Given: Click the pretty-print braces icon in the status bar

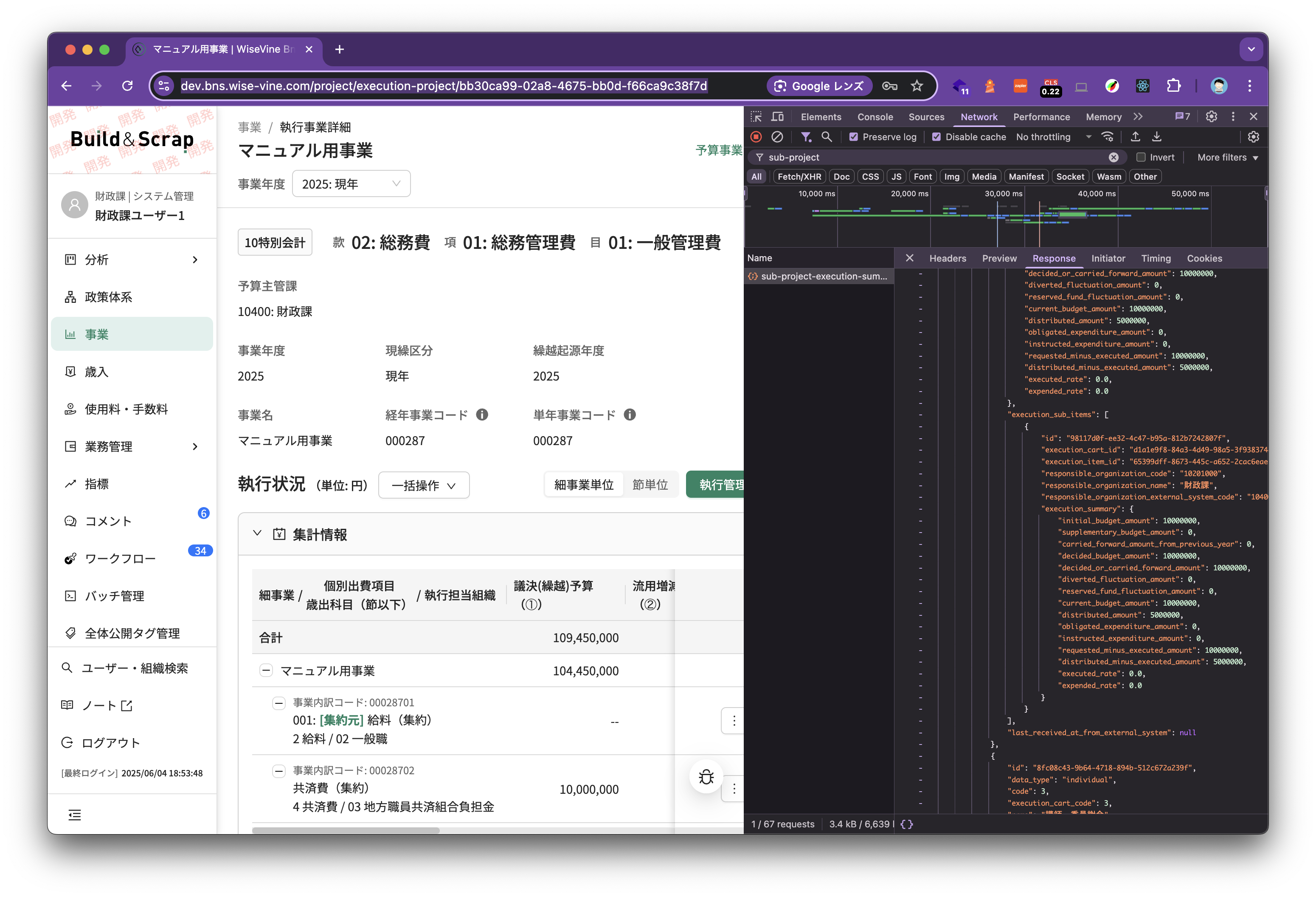Looking at the screenshot, I should [907, 824].
